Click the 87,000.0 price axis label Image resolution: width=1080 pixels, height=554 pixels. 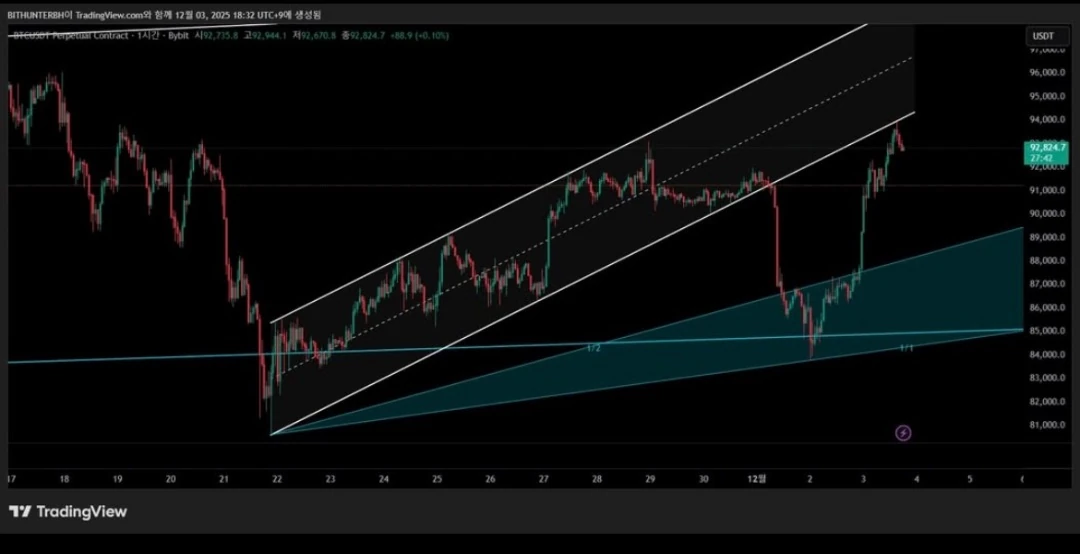[x=1046, y=284]
